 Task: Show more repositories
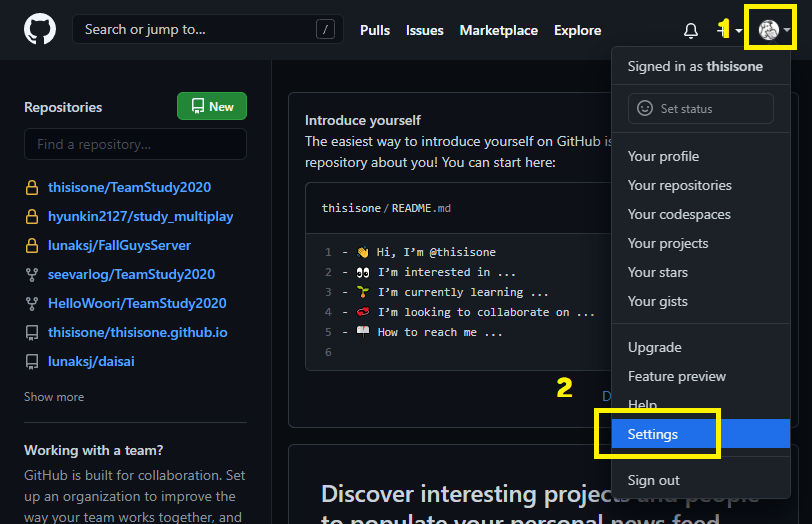[54, 397]
